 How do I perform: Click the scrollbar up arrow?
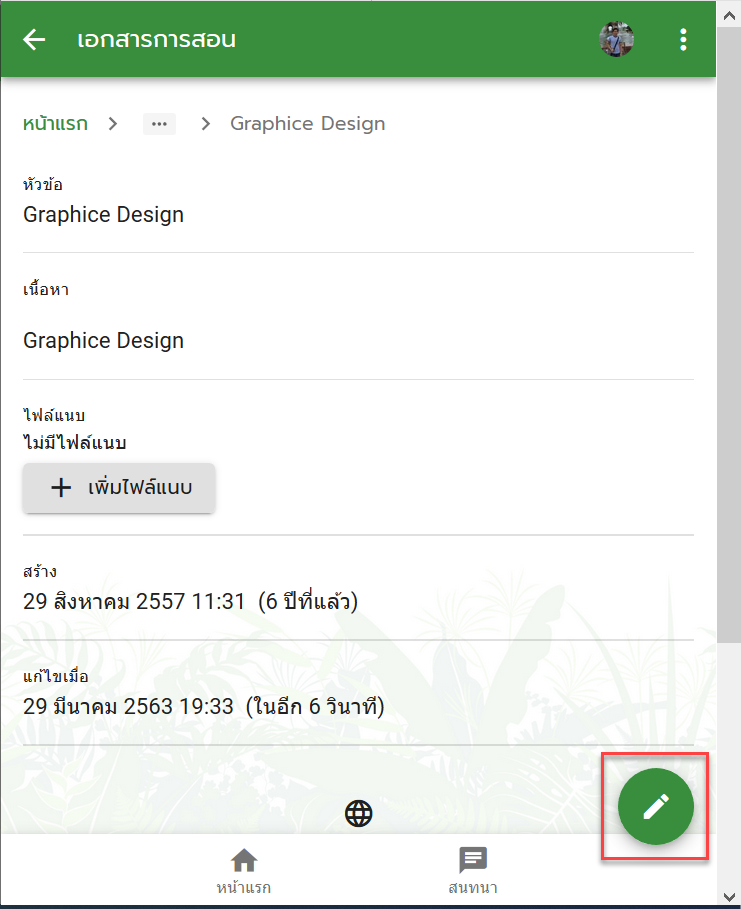[x=729, y=16]
